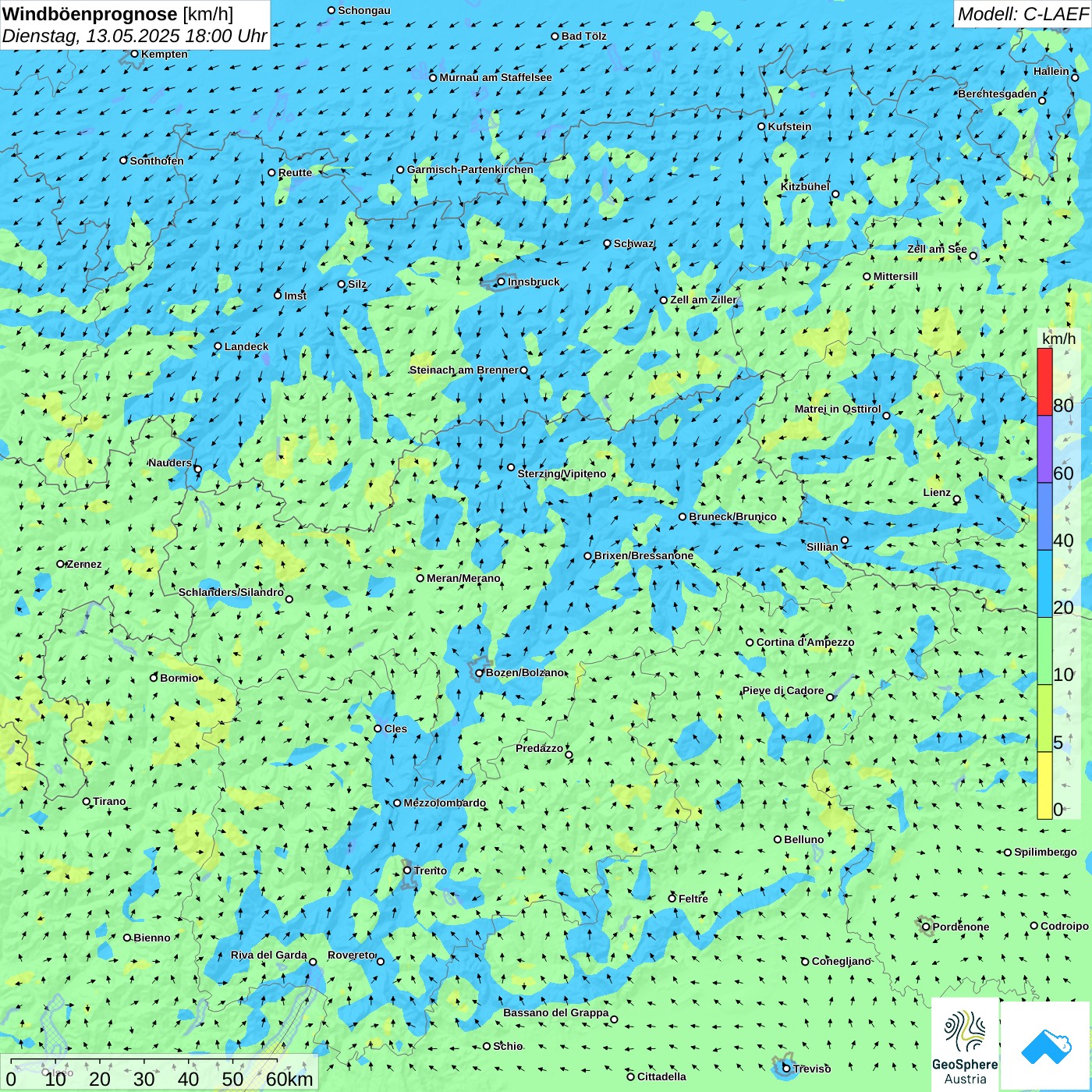Click the Brixen/Bressanone label
Viewport: 1092px width, 1092px height.
pos(643,555)
